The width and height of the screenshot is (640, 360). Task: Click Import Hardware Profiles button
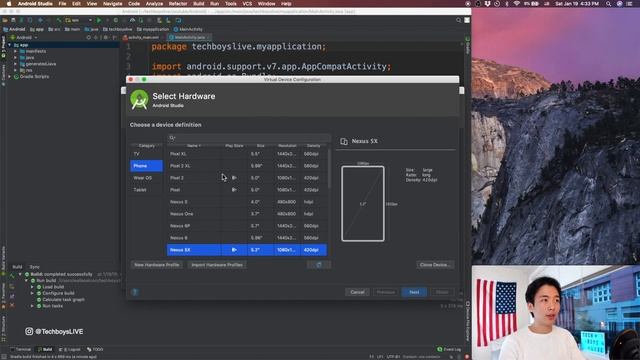tap(217, 265)
